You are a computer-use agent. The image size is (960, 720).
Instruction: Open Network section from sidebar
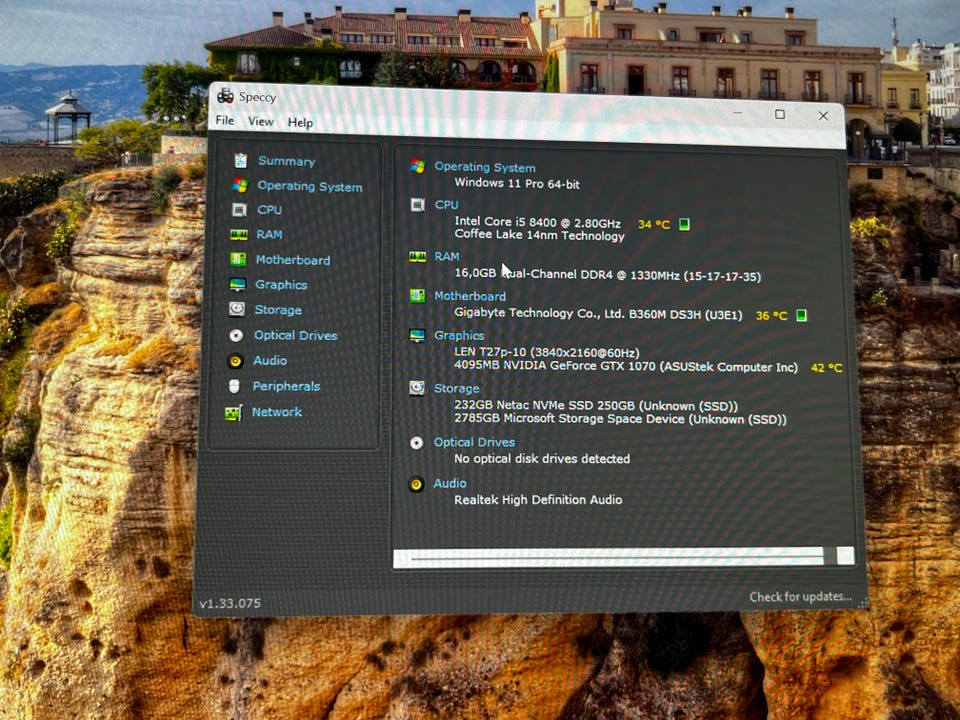(277, 412)
